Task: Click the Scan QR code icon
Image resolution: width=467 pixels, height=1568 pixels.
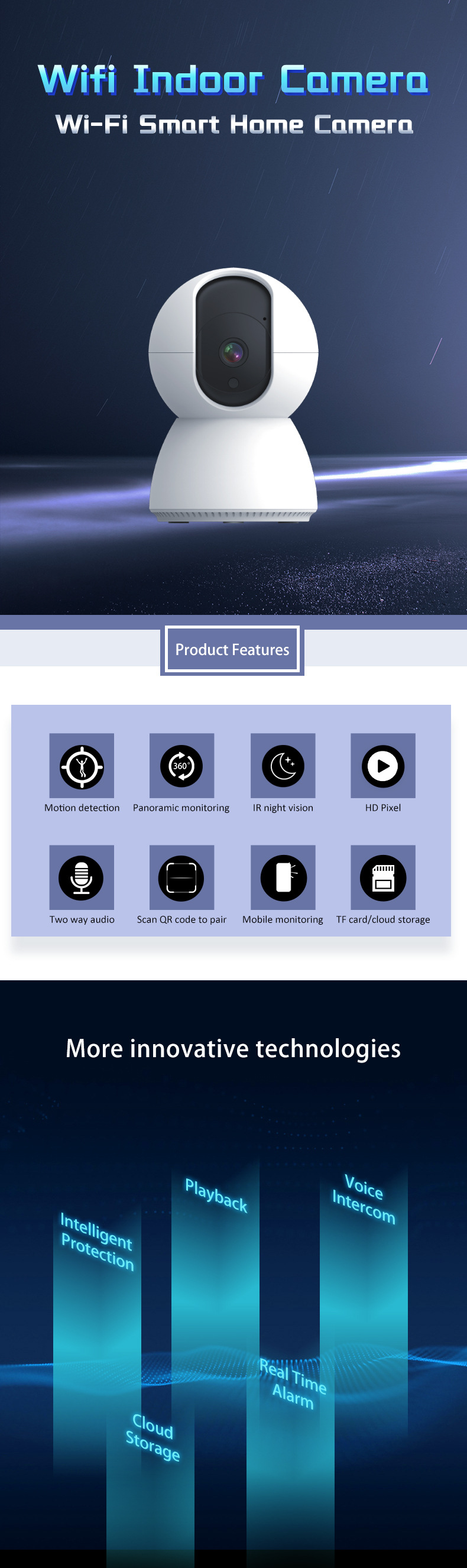Action: click(x=181, y=877)
